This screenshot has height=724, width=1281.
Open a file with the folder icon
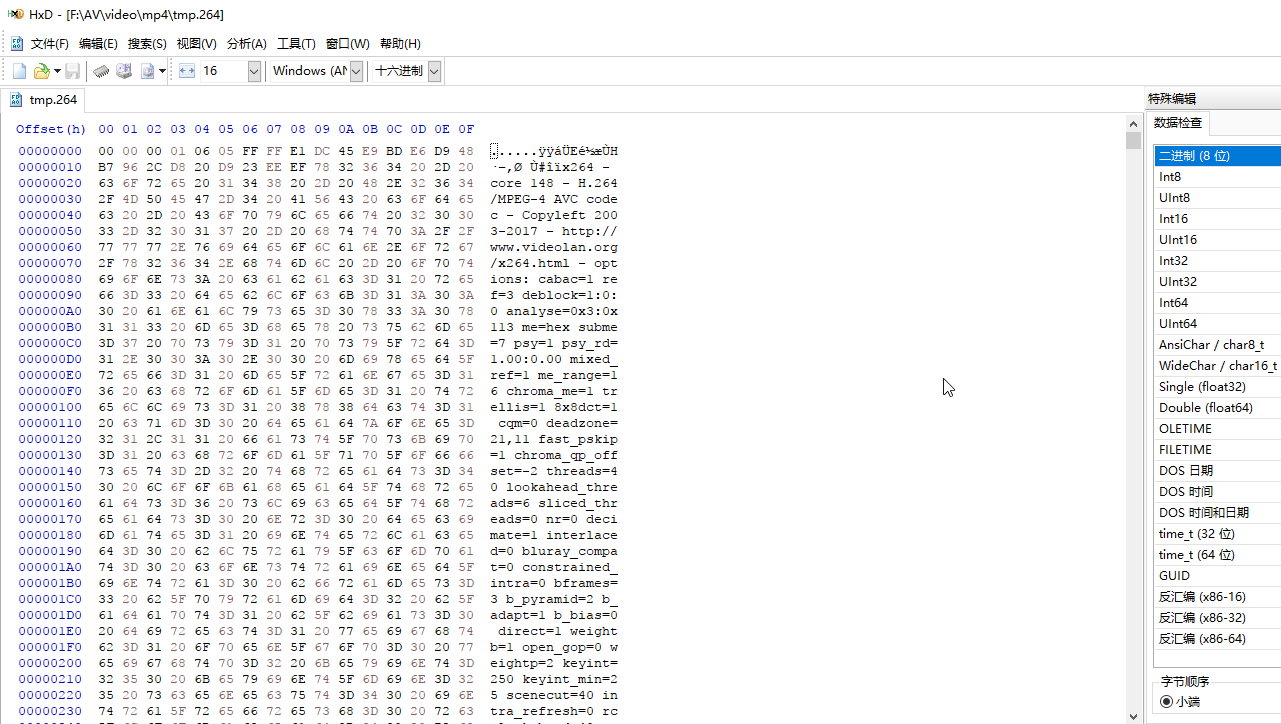pos(41,70)
